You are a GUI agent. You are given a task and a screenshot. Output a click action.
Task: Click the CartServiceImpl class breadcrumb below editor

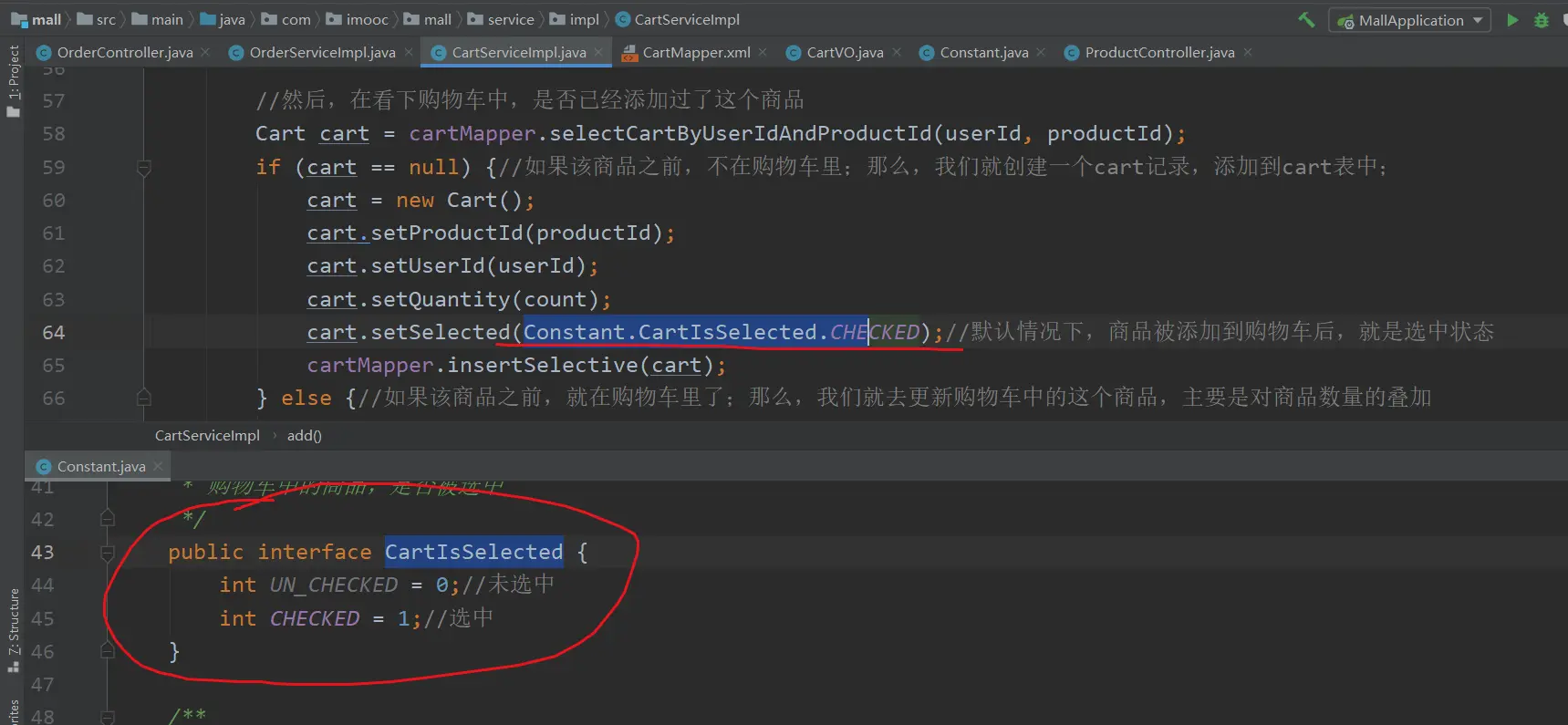pyautogui.click(x=207, y=436)
